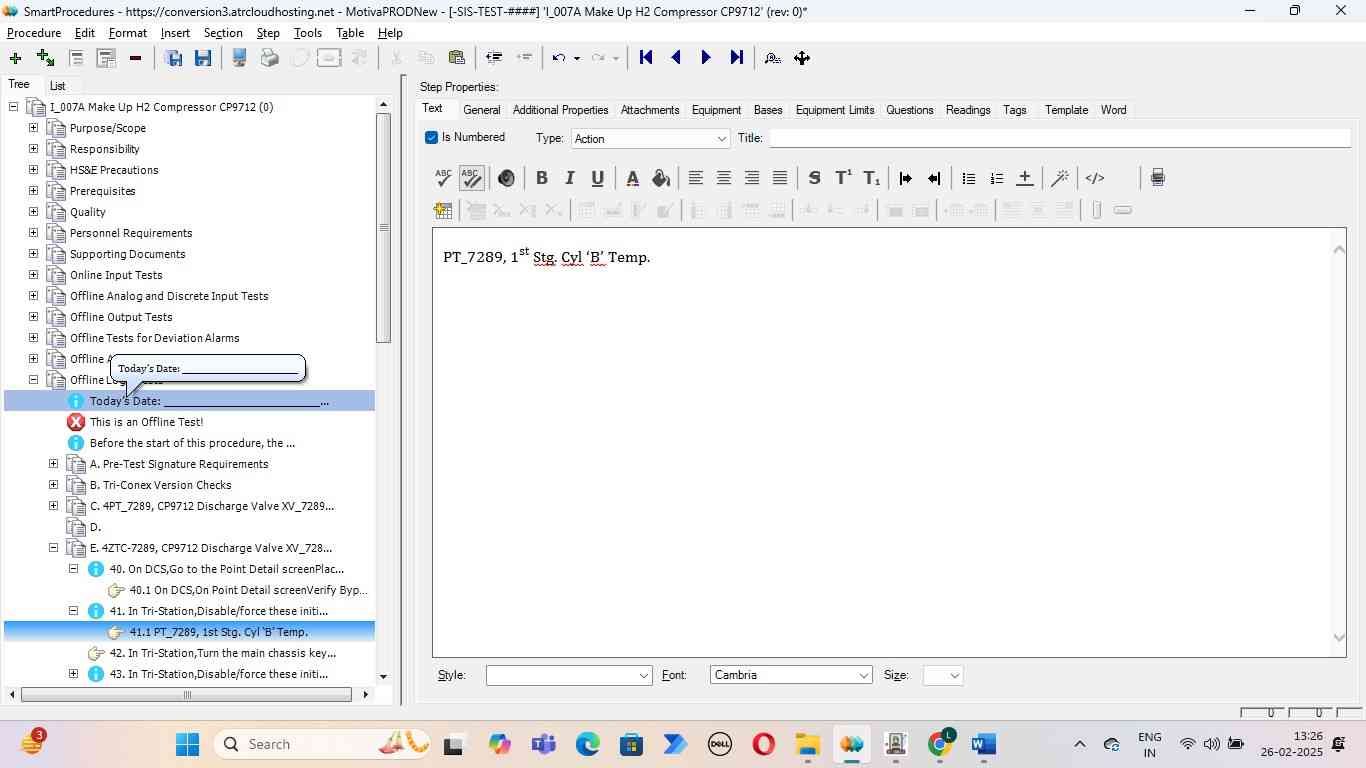Screen dimensions: 1366x768
Task: Apply superscript formatting
Action: click(843, 178)
